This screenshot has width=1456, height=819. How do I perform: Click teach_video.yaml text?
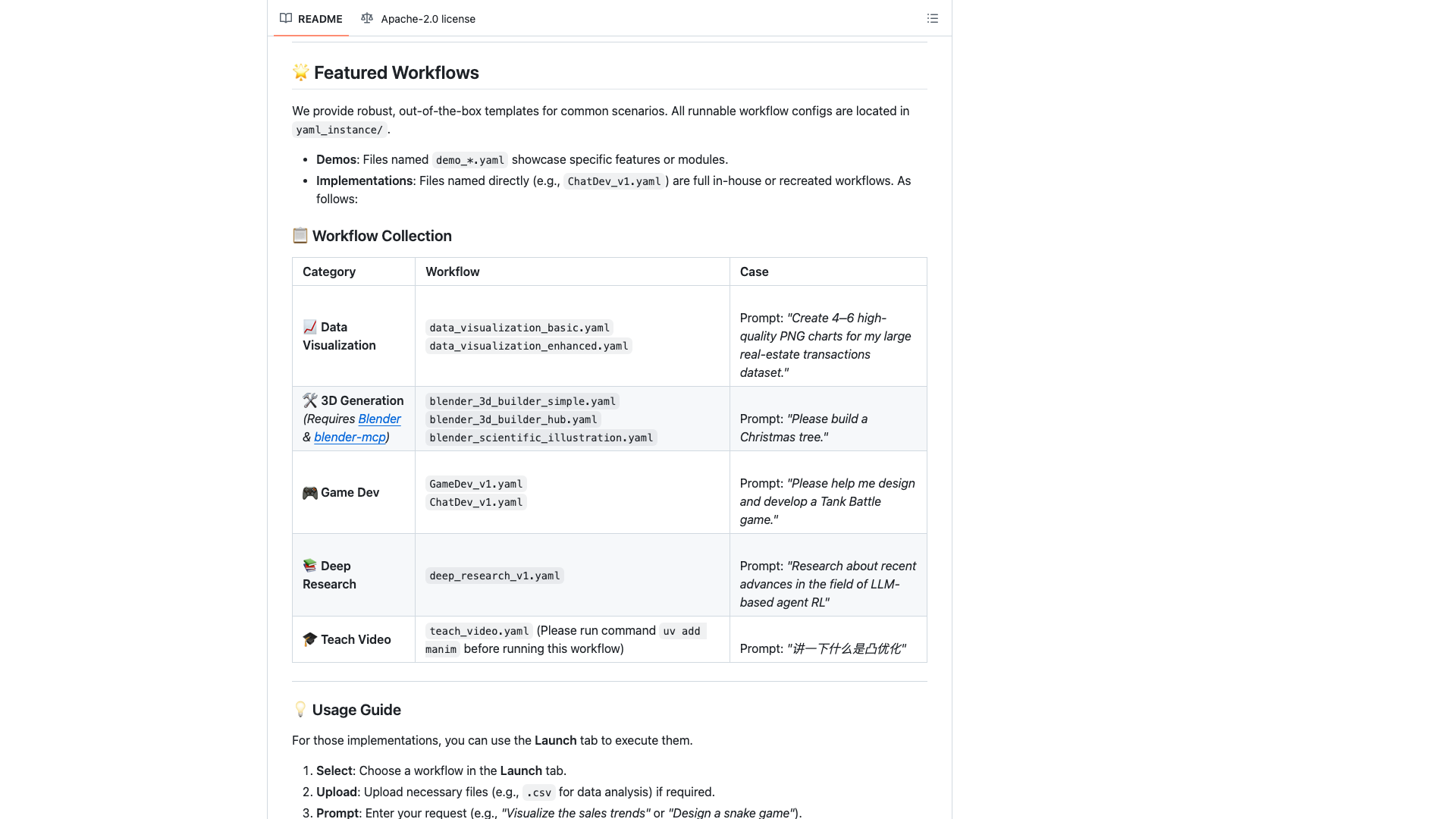[479, 631]
